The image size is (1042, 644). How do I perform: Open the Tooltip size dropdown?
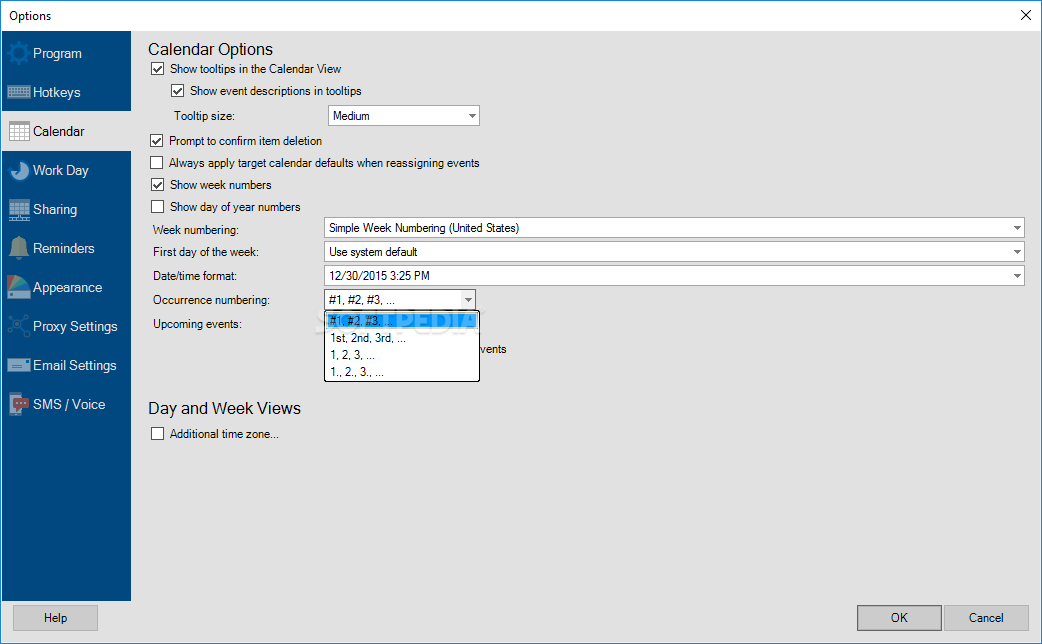(x=403, y=116)
